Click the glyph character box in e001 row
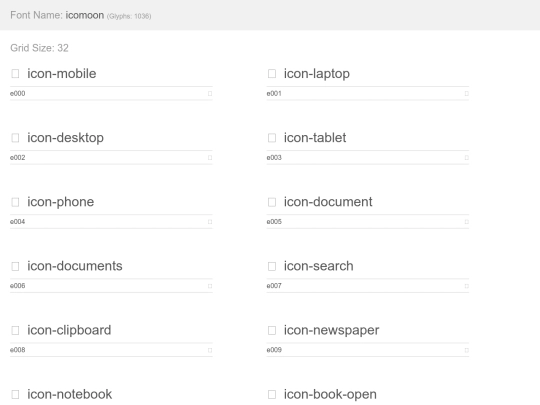 pos(466,94)
